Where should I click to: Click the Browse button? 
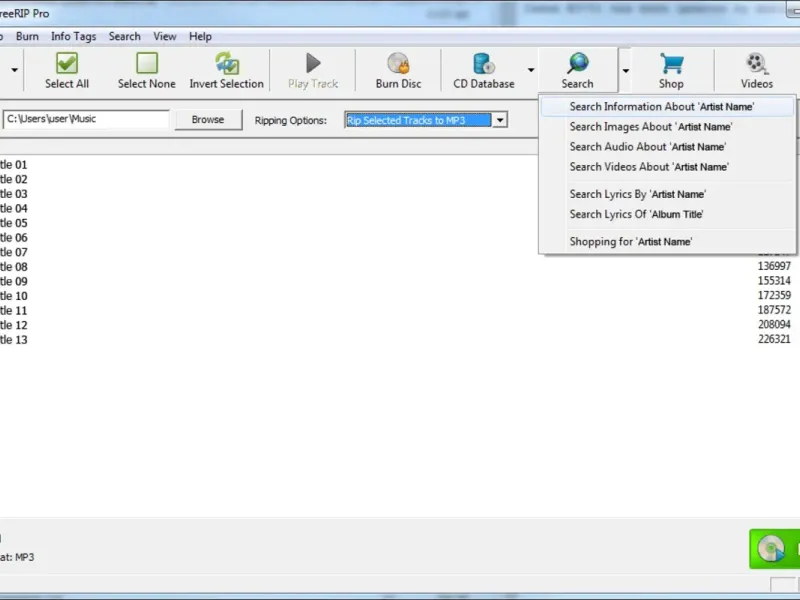point(208,120)
